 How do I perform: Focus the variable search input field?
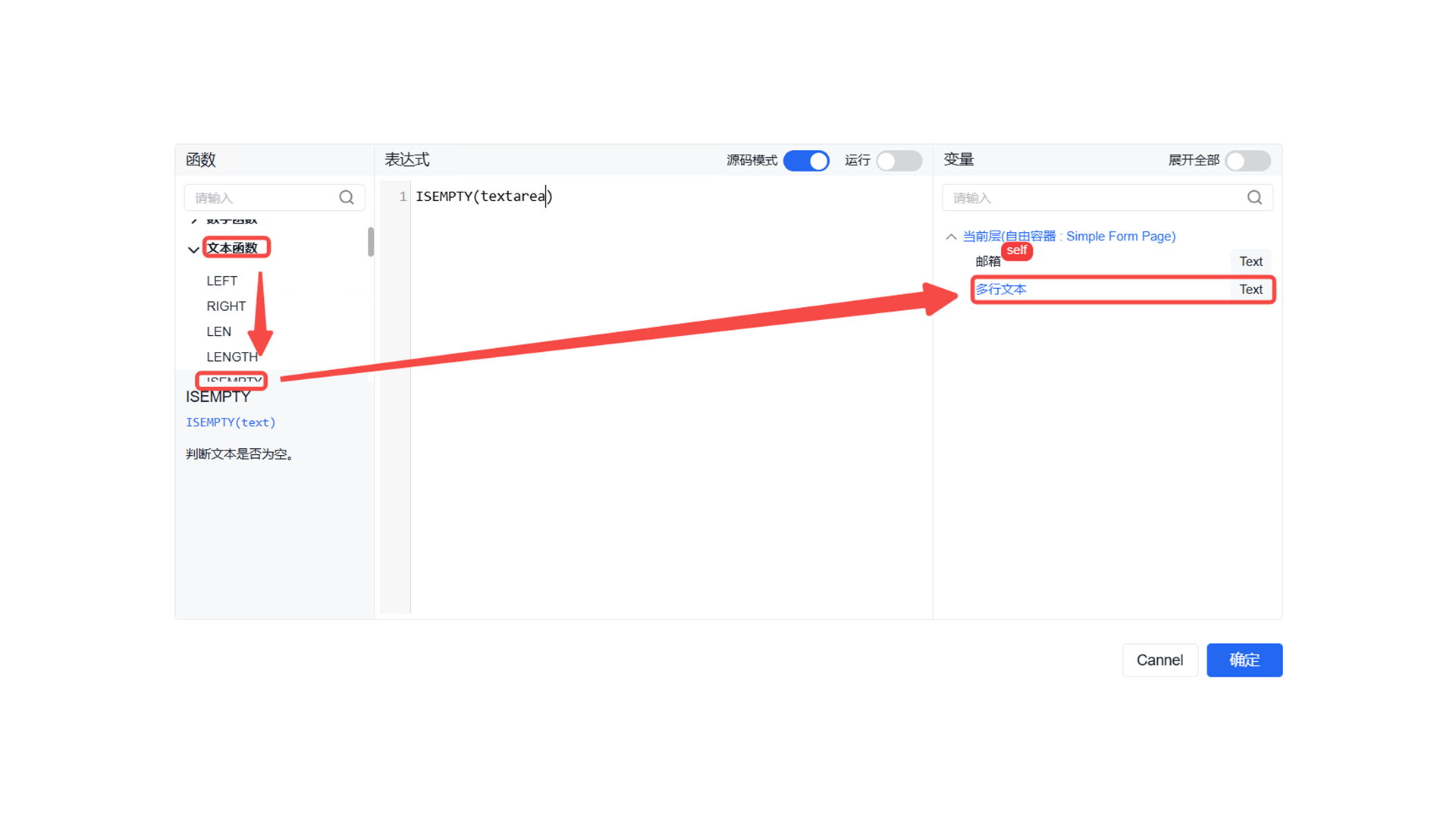1107,197
